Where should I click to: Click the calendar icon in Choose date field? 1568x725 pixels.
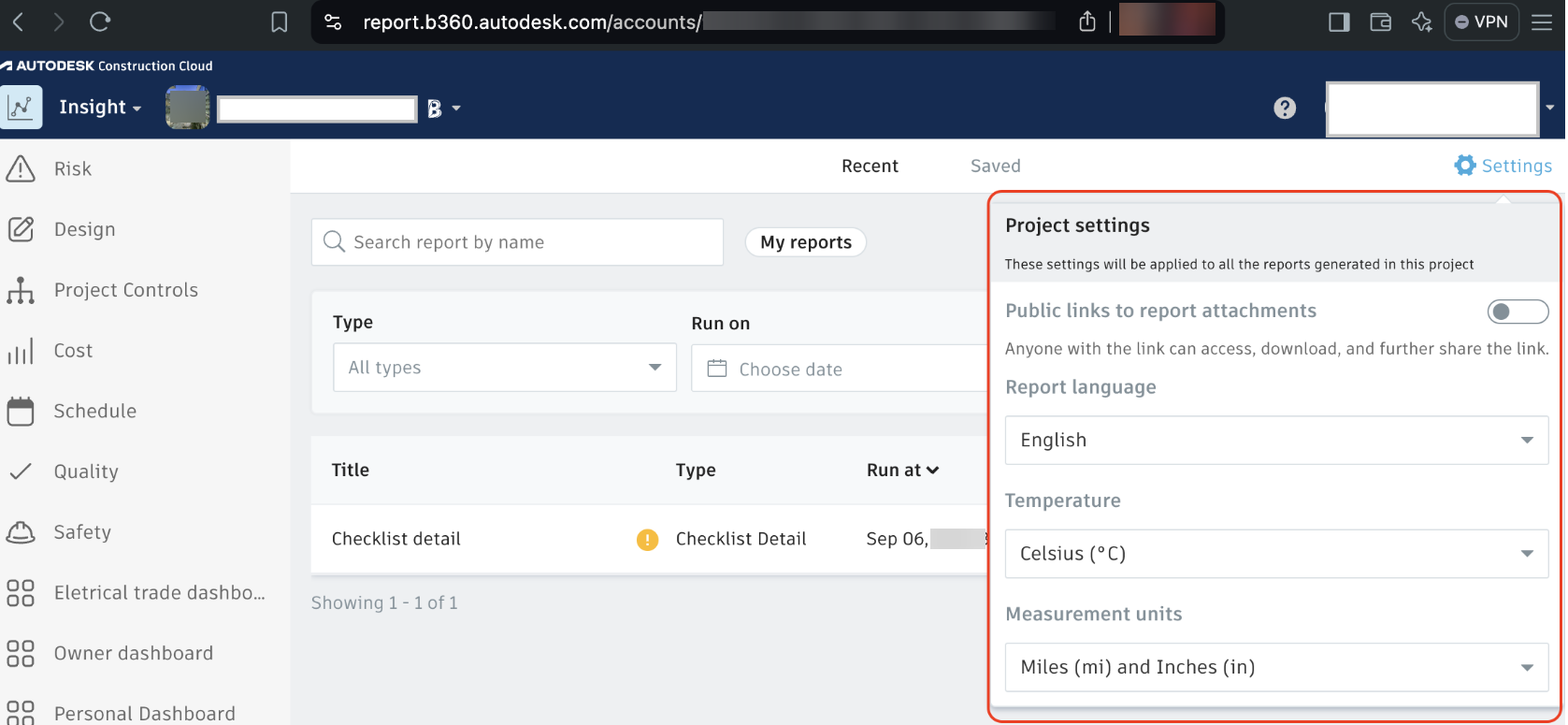point(717,369)
